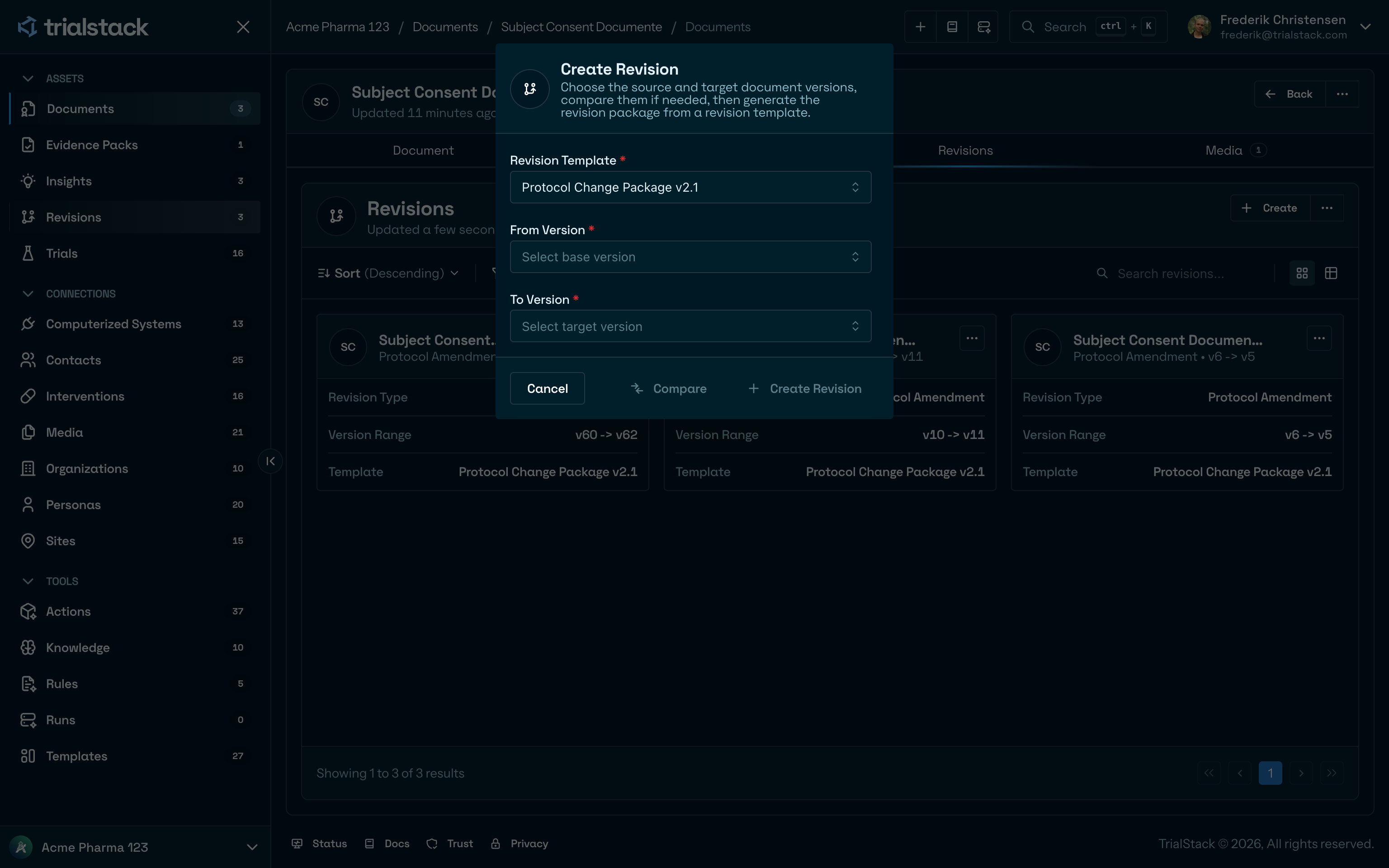Switch to the Revisions tab
The width and height of the screenshot is (1389, 868).
(x=965, y=151)
